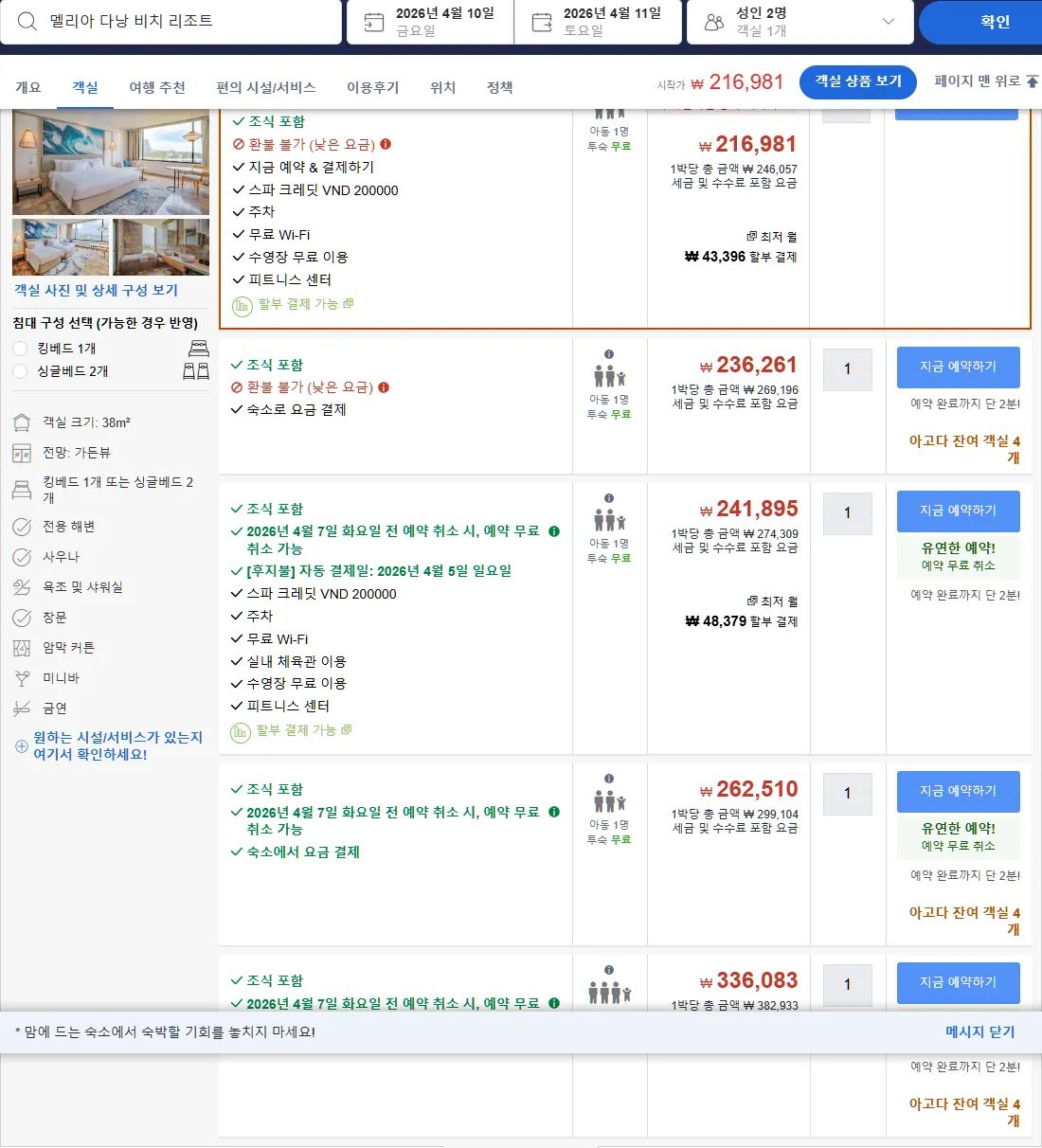This screenshot has width=1042, height=1148.
Task: Switch to the 여행 추천 tab
Action: (x=157, y=87)
